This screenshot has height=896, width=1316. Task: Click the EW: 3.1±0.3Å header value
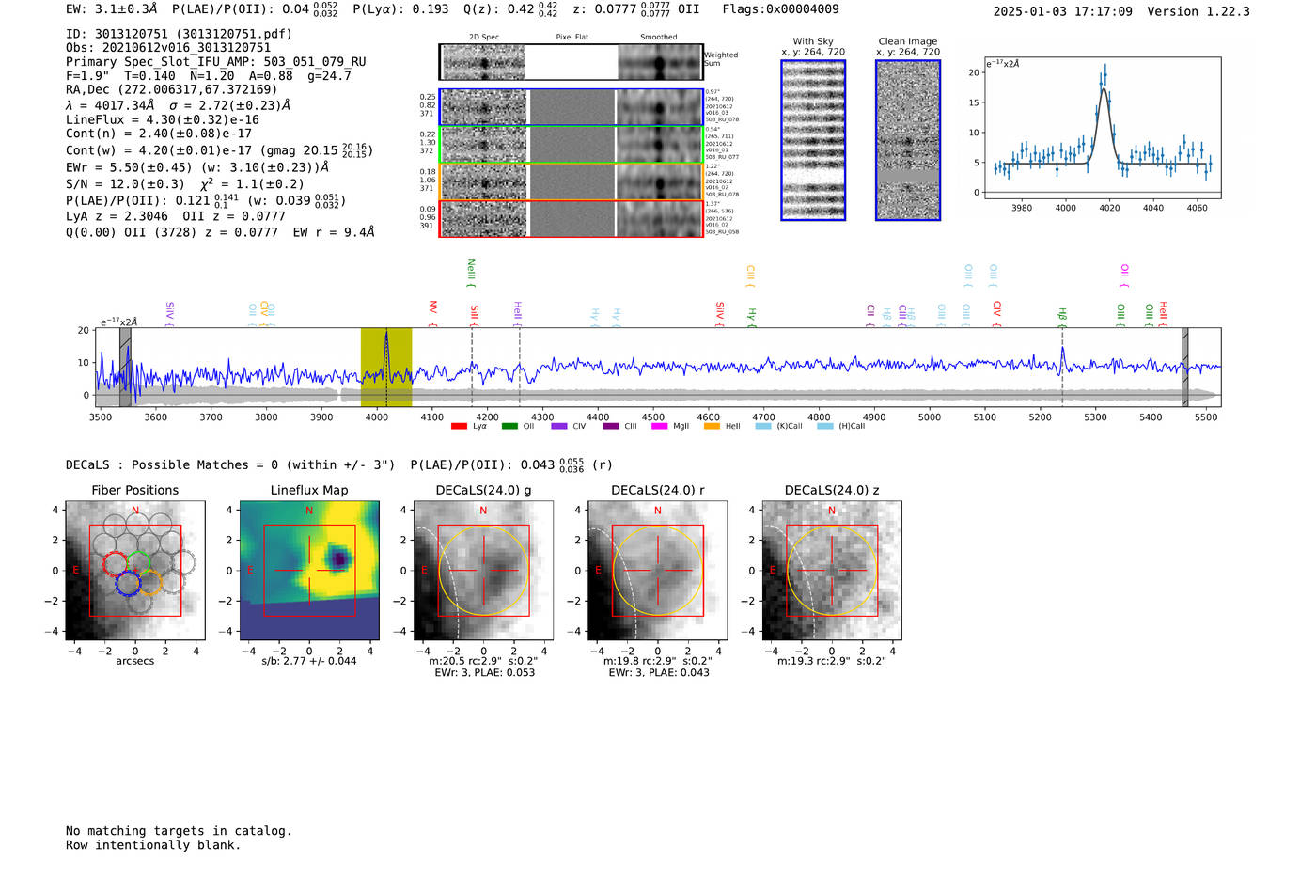point(112,9)
